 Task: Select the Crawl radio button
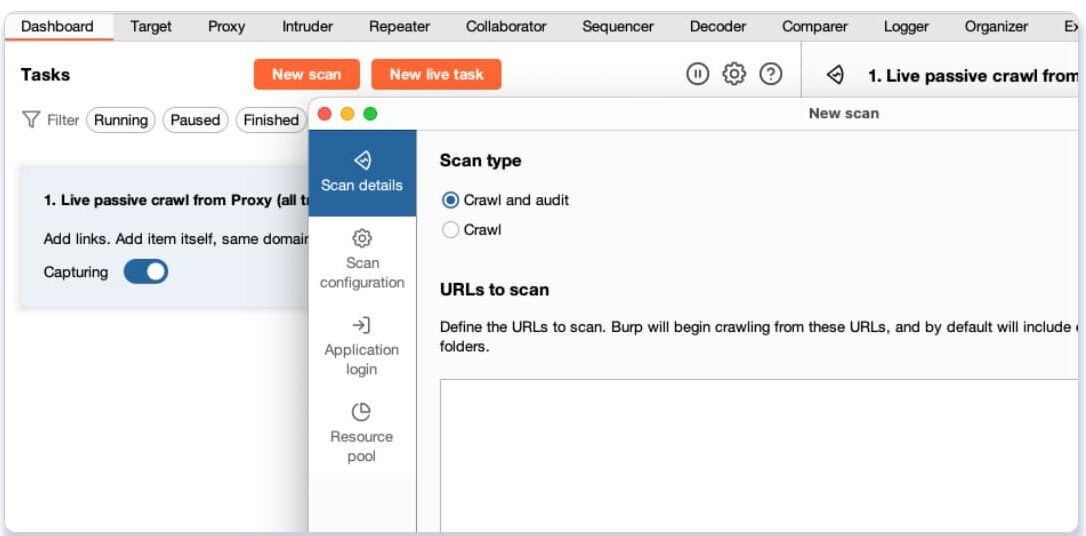click(x=451, y=230)
